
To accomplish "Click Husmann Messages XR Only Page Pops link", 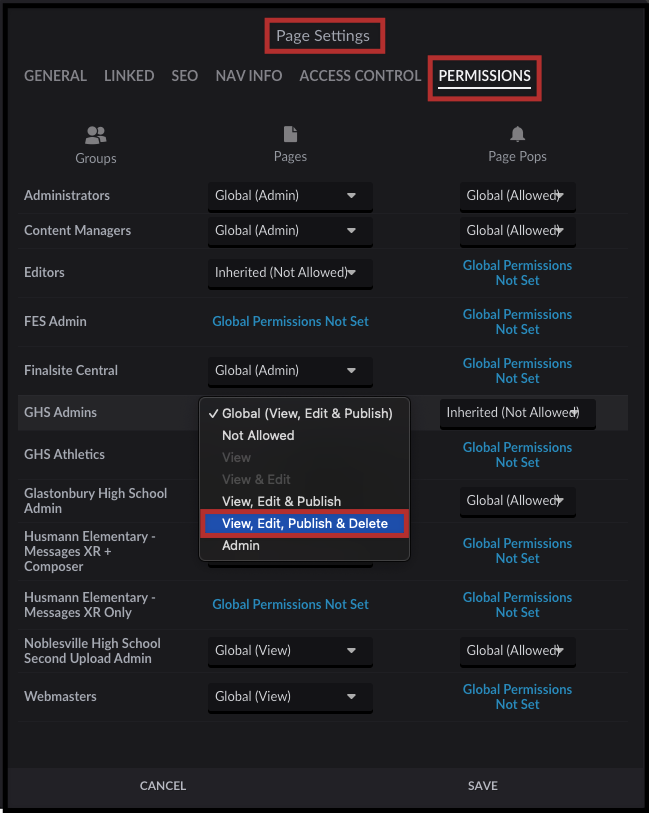I will coord(517,605).
